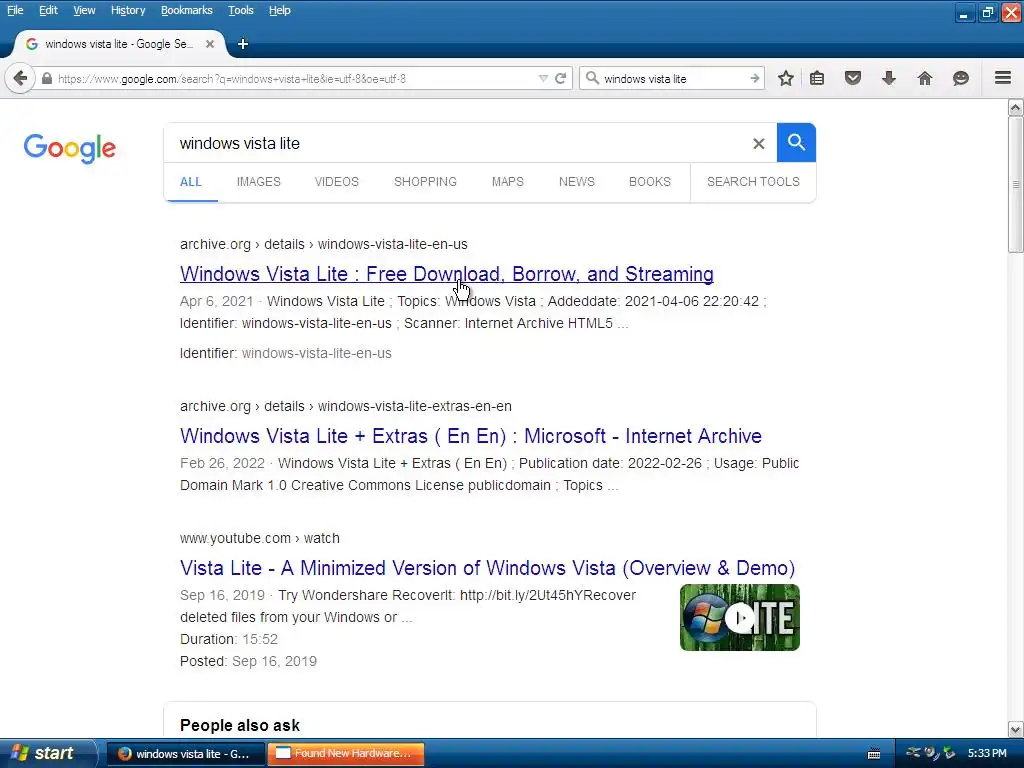Screen dimensions: 1024x768
Task: Open the Help menu
Action: (280, 10)
